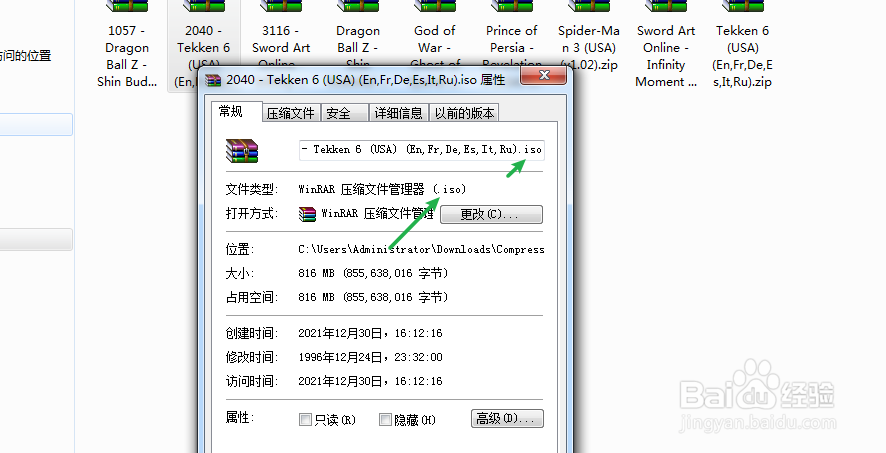The width and height of the screenshot is (886, 453).
Task: Switch to the 常规 tab
Action: tap(231, 111)
